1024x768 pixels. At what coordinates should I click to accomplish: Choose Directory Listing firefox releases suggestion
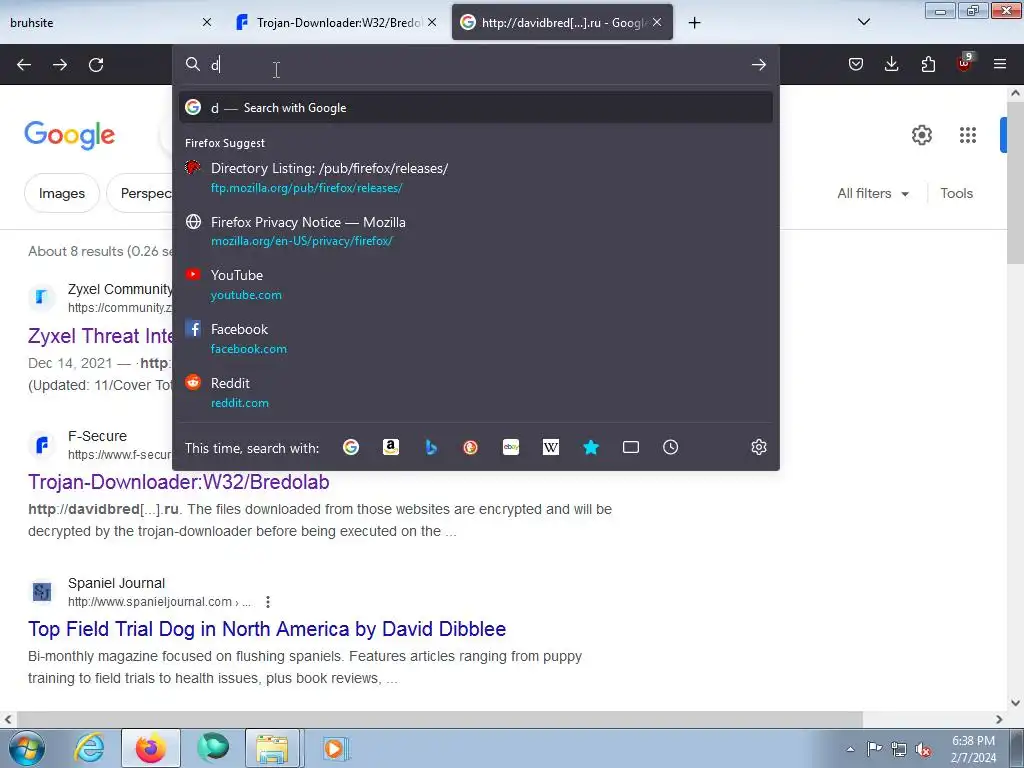coord(475,178)
